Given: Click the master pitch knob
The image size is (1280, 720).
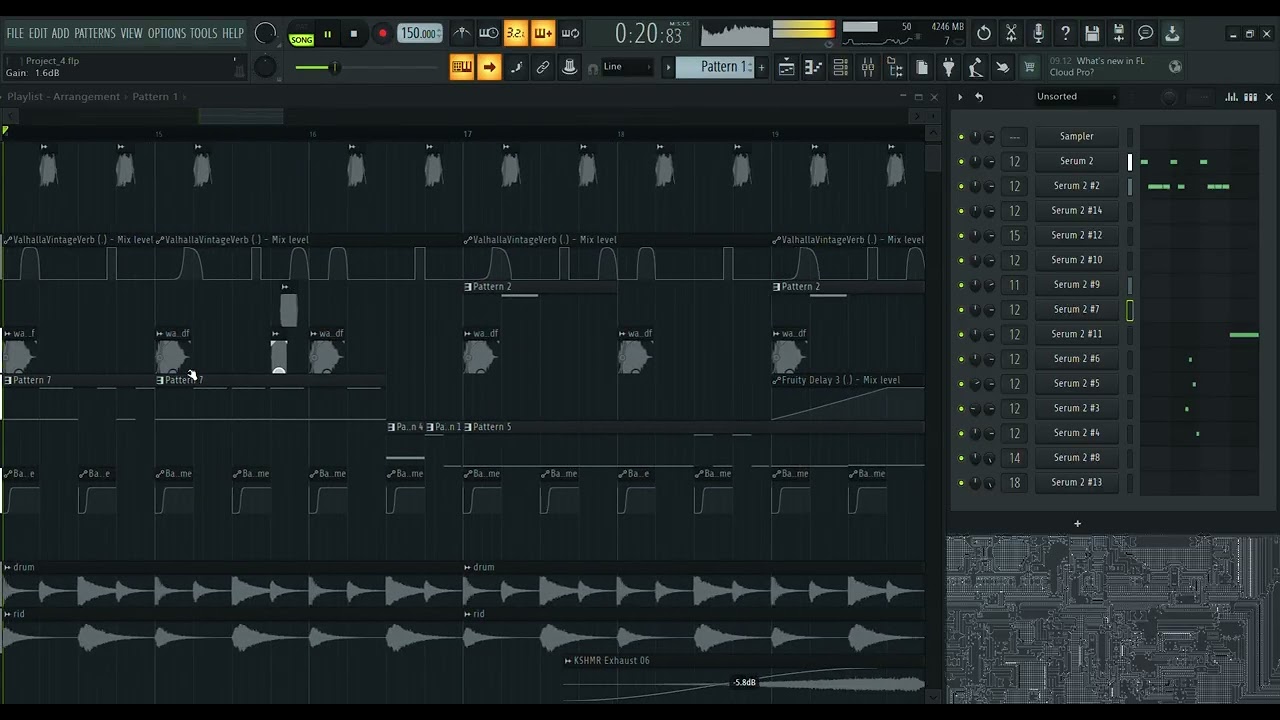Looking at the screenshot, I should (265, 67).
